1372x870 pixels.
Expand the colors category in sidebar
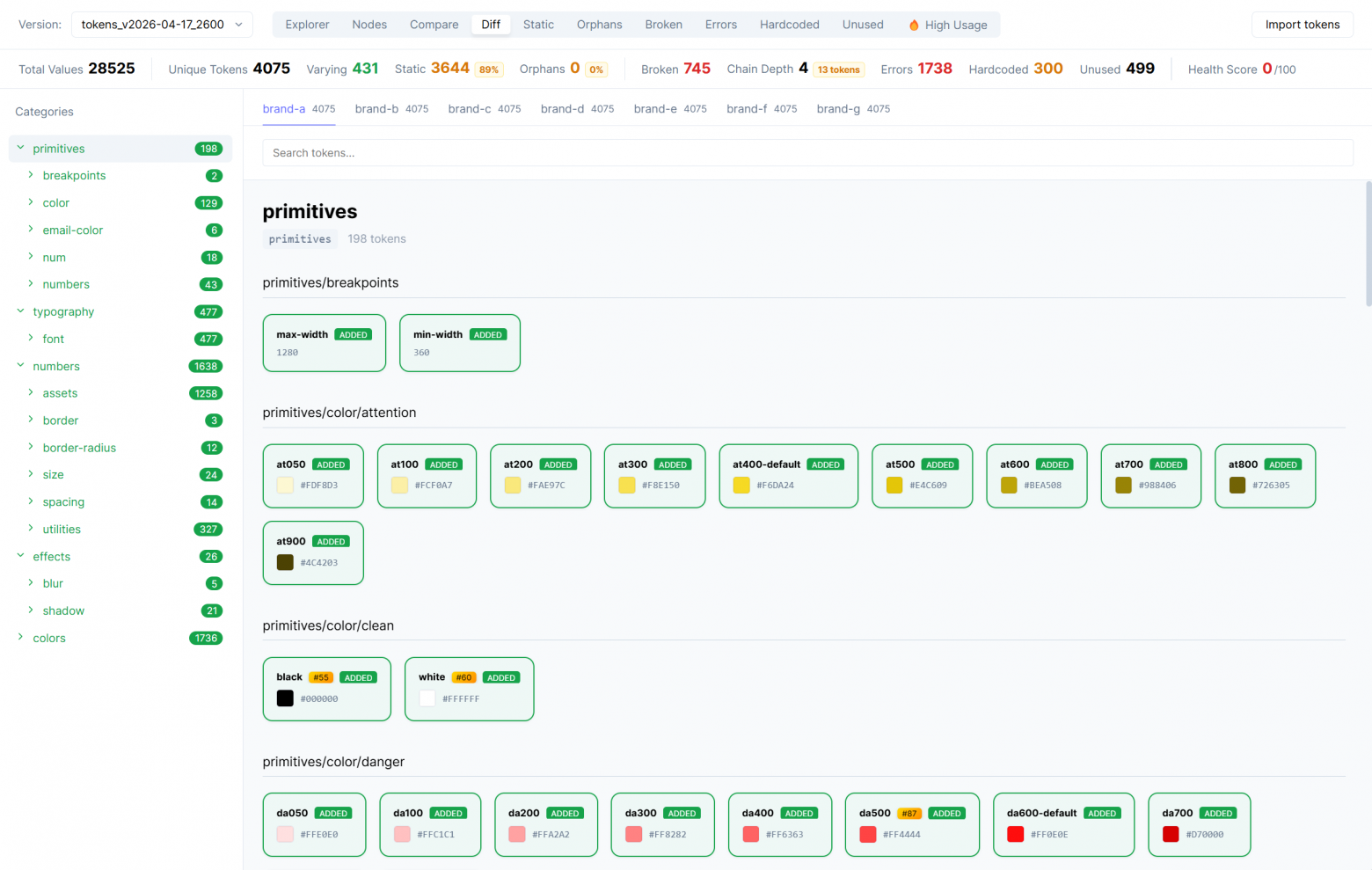20,638
